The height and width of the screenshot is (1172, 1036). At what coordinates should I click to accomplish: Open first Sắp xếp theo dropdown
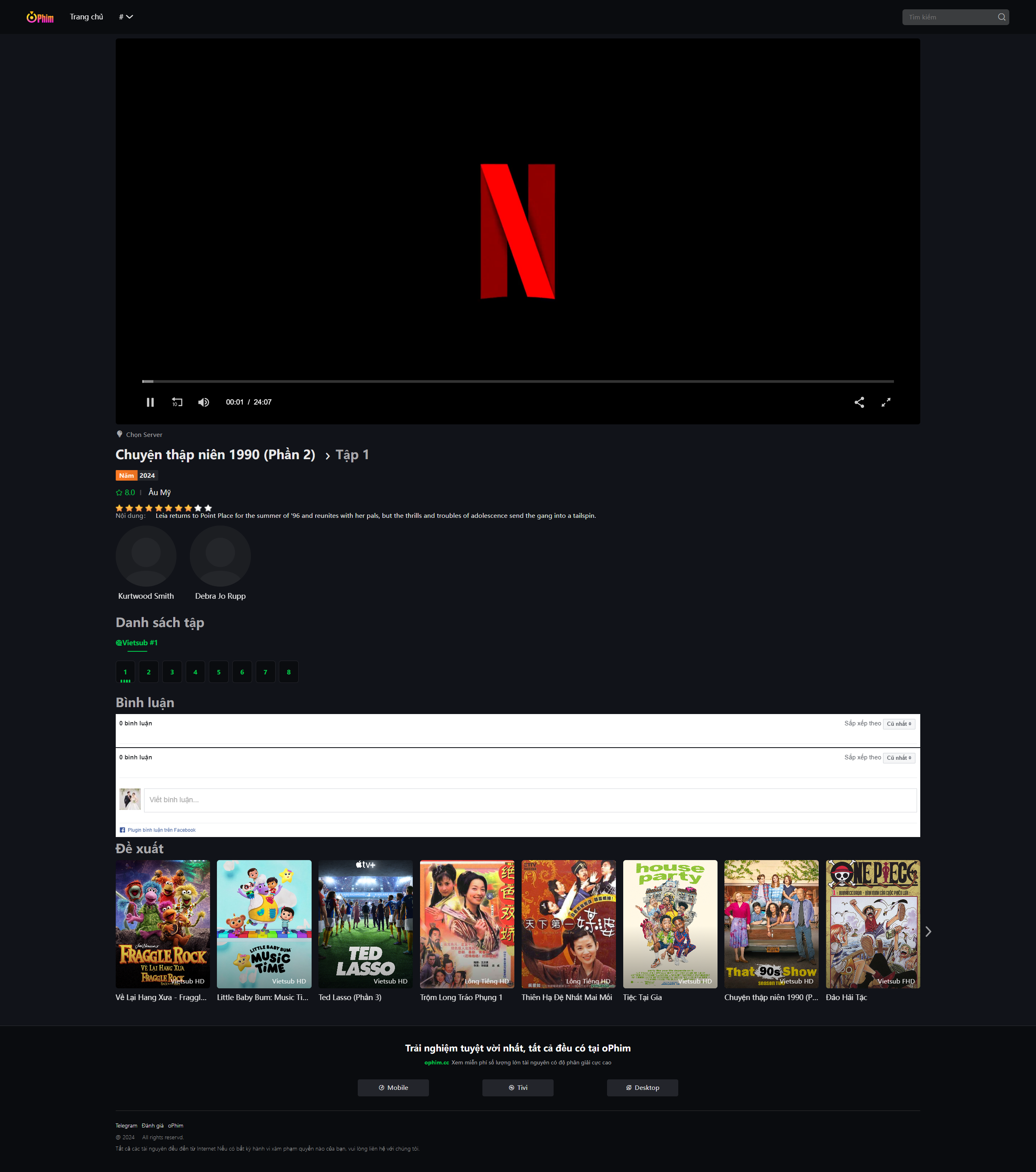point(898,724)
